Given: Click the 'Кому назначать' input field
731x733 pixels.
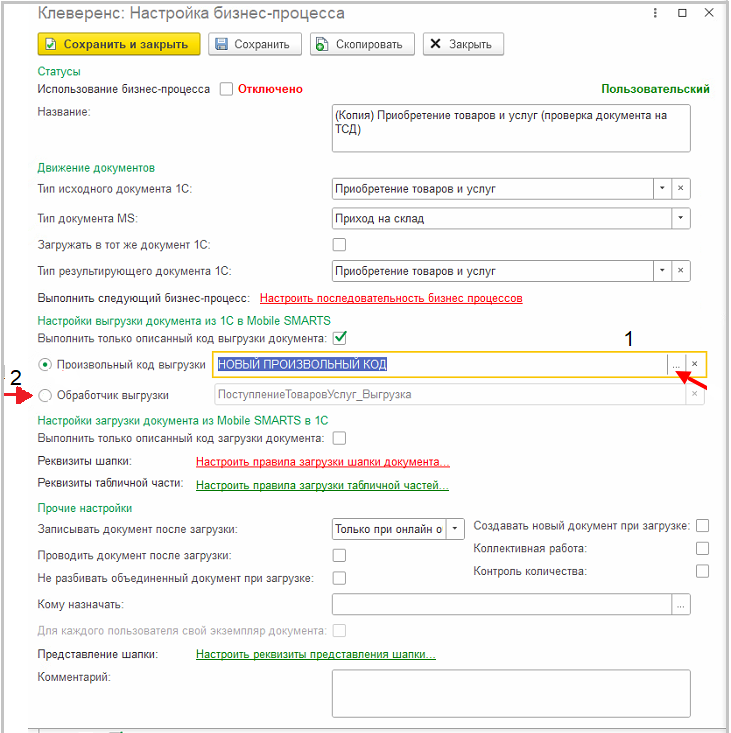Looking at the screenshot, I should point(502,604).
